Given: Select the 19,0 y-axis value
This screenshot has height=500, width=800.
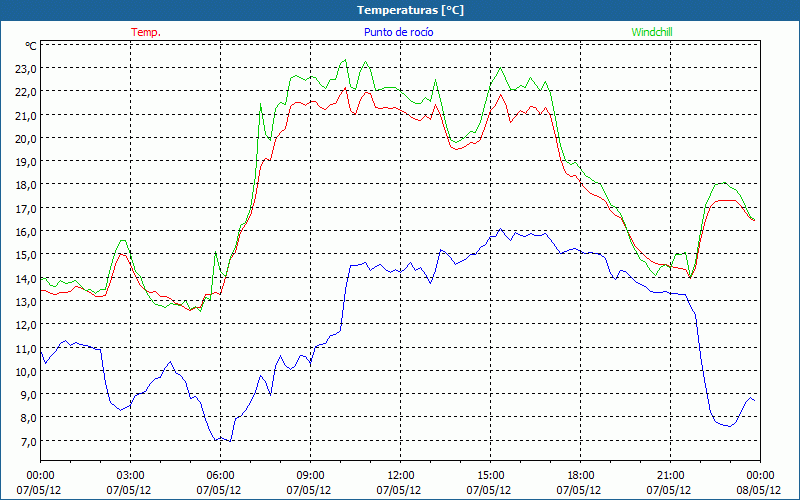Looking at the screenshot, I should [26, 162].
